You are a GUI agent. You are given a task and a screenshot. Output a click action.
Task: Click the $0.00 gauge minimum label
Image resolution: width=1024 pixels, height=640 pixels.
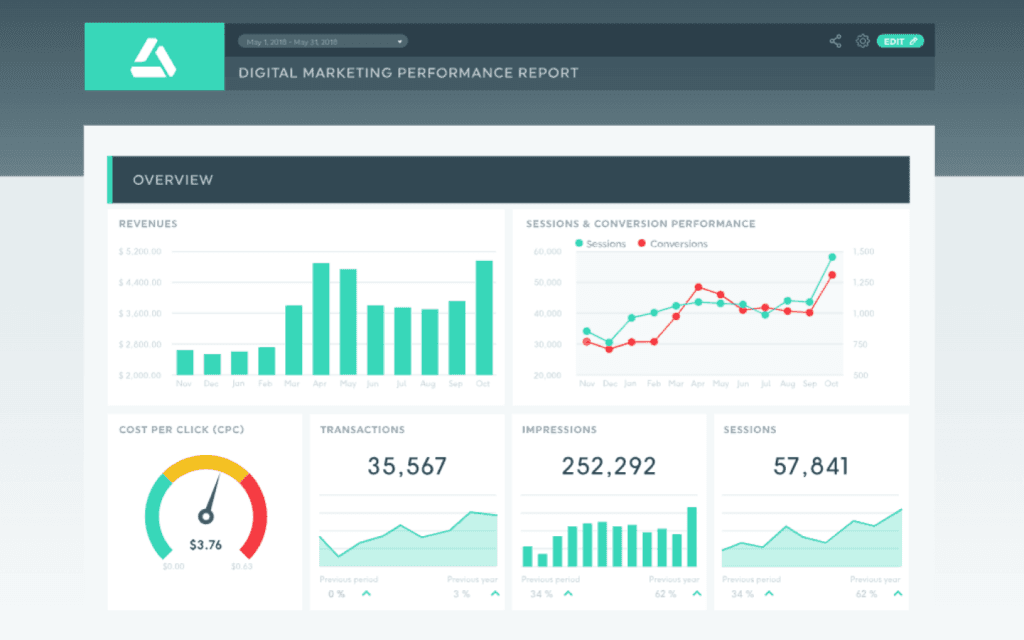[174, 566]
